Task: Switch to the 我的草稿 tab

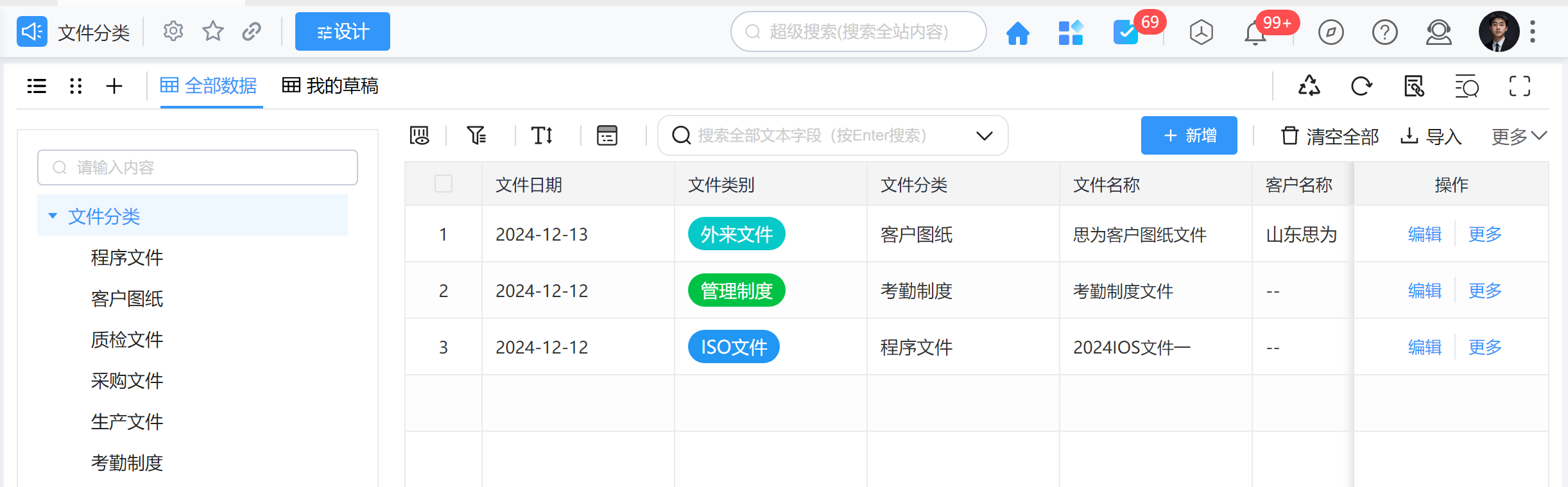Action: tap(331, 86)
